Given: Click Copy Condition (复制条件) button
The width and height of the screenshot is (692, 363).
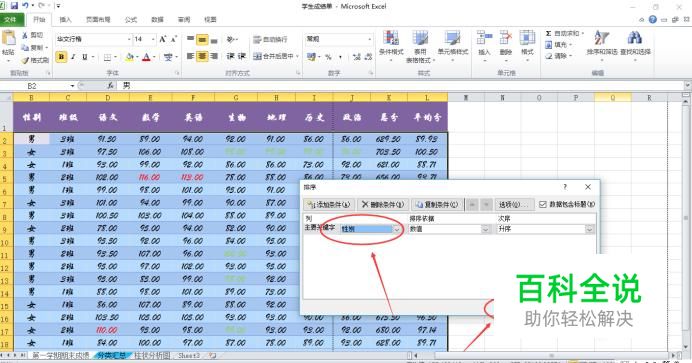Looking at the screenshot, I should coord(437,204).
